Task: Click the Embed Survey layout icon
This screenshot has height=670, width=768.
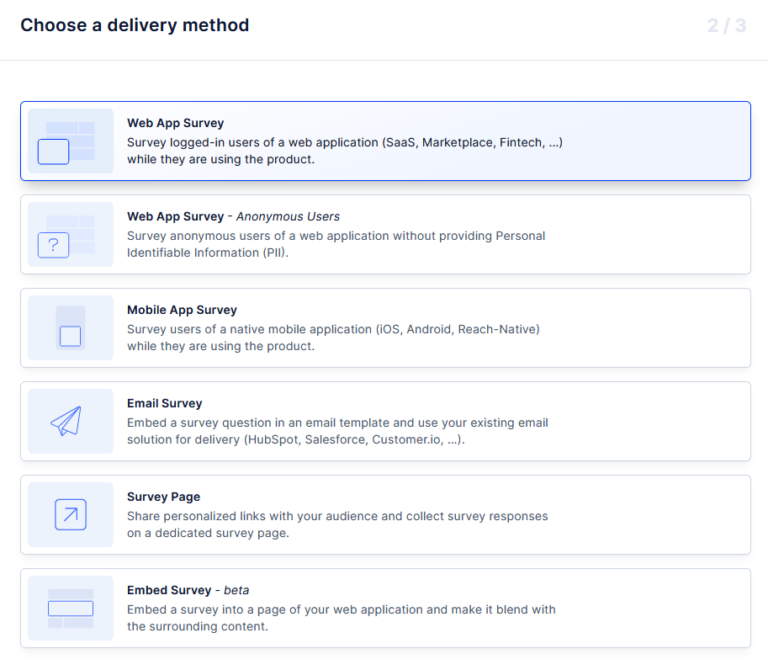Action: (70, 608)
